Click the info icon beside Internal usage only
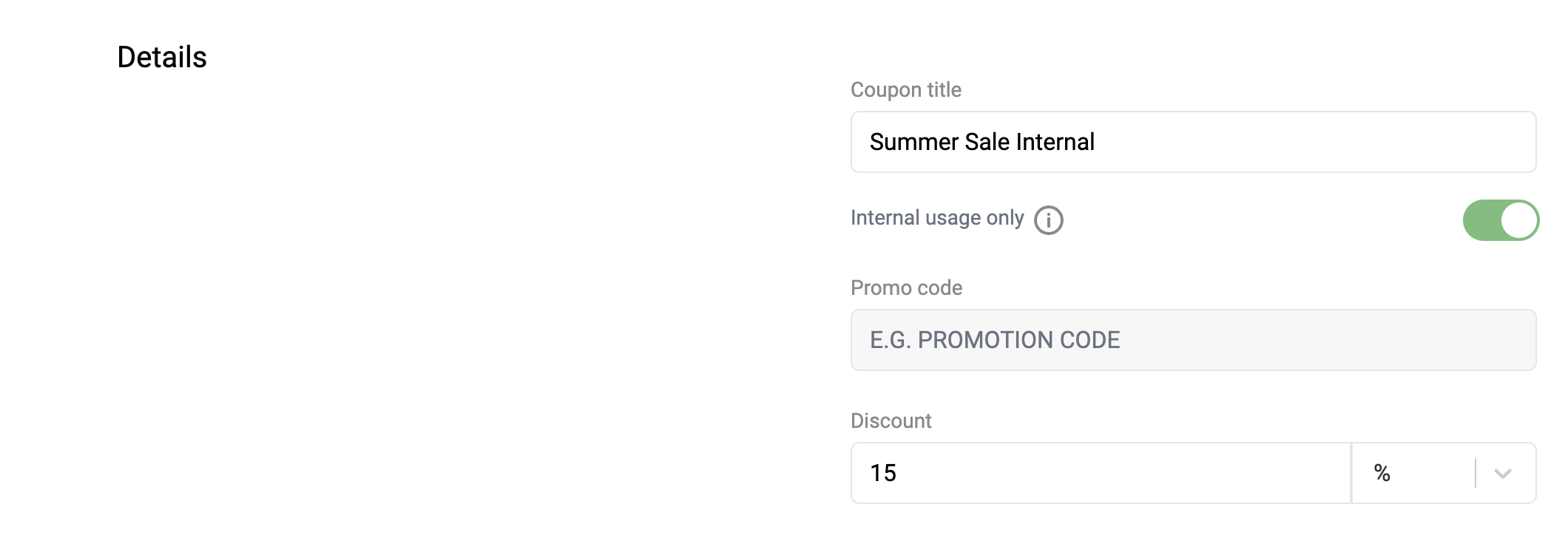The width and height of the screenshot is (1568, 538). click(x=1048, y=219)
